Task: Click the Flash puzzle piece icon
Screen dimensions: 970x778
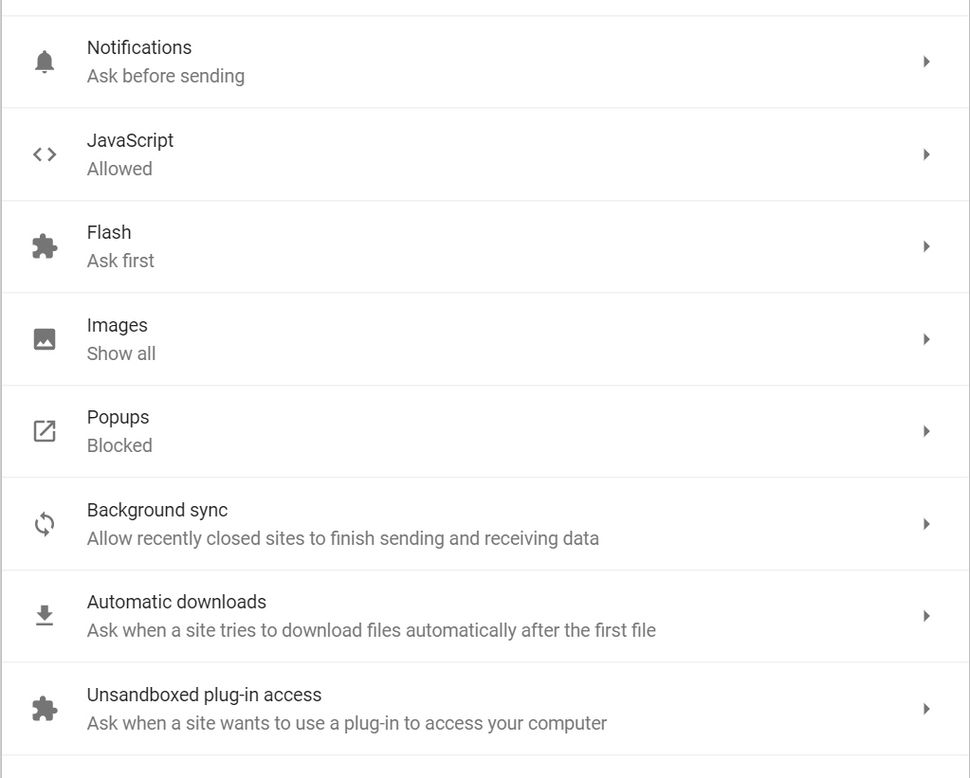Action: click(x=44, y=246)
